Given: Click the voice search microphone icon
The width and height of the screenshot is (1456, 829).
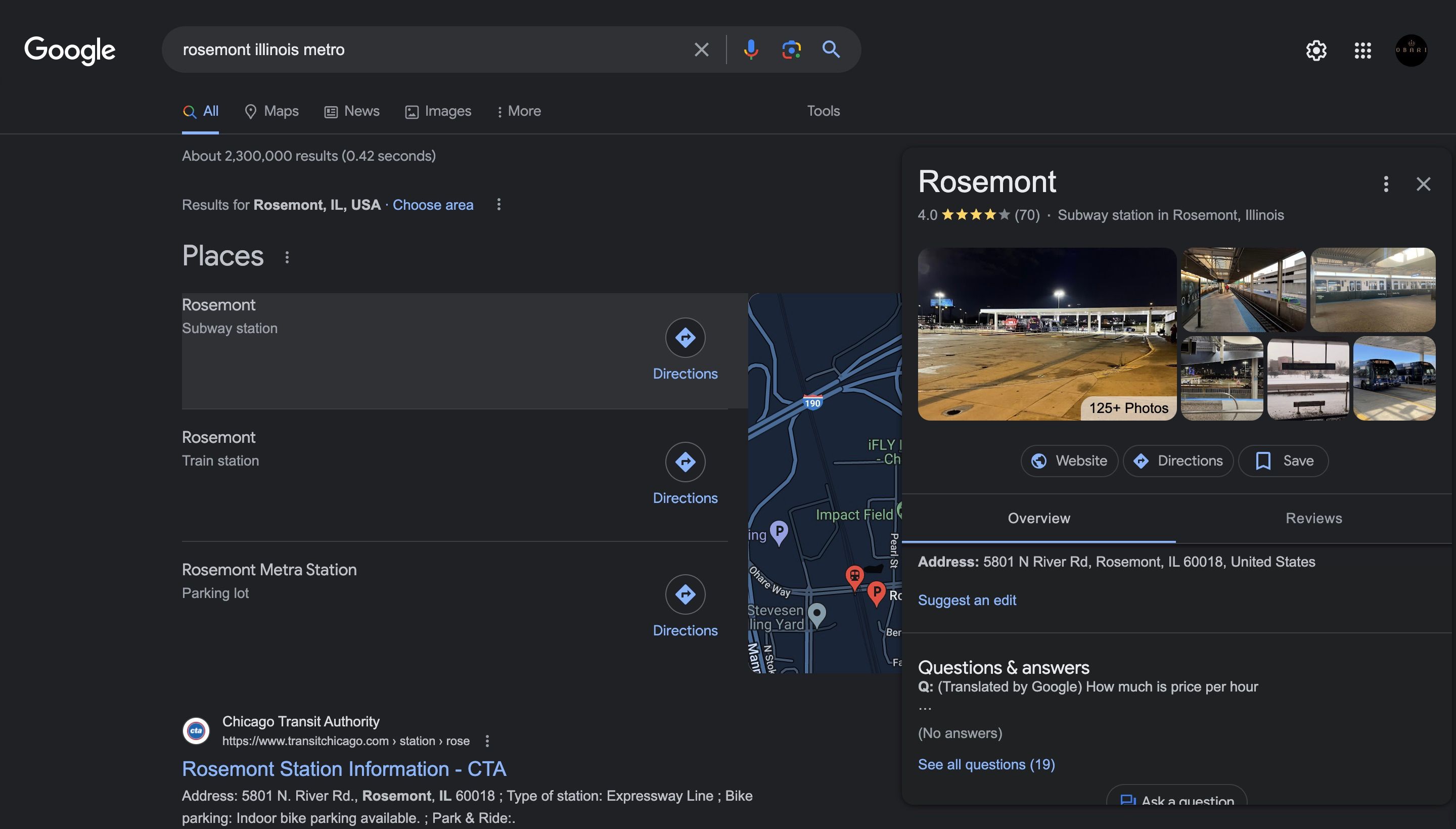Looking at the screenshot, I should pyautogui.click(x=750, y=50).
